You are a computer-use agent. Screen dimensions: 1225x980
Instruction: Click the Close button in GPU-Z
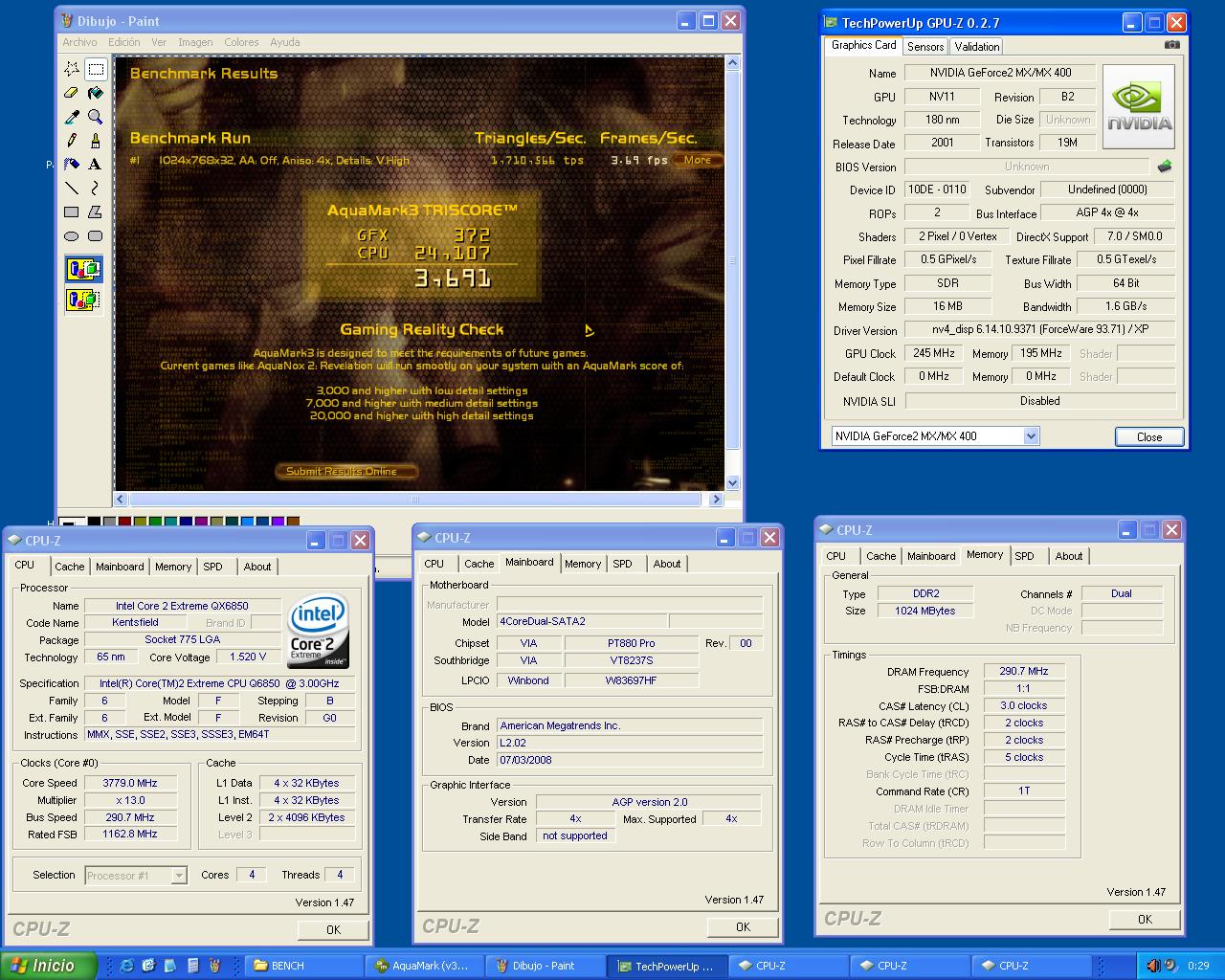[x=1149, y=436]
